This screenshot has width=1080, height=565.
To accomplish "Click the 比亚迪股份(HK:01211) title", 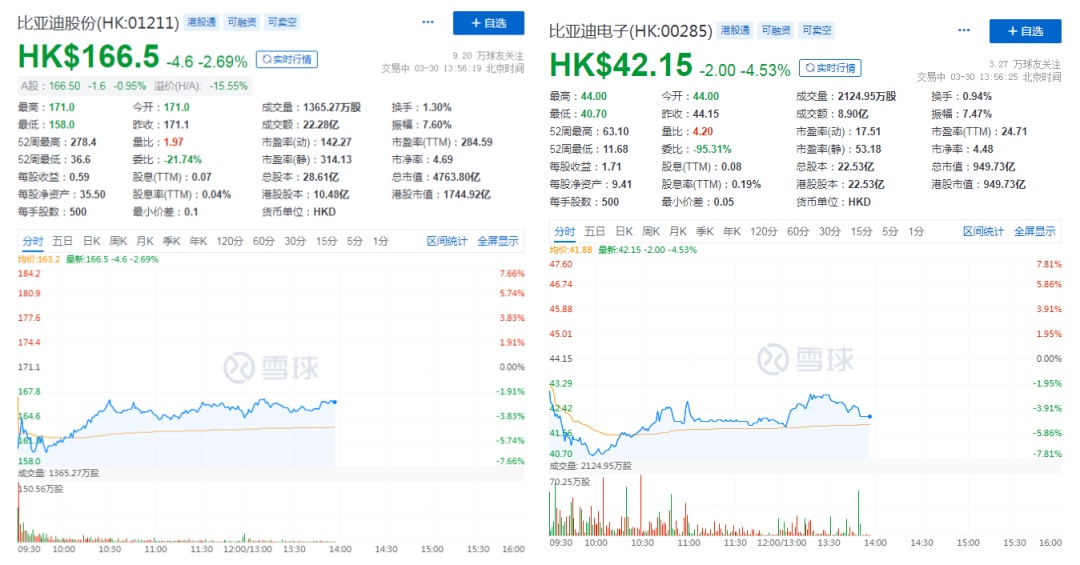I will tap(98, 23).
